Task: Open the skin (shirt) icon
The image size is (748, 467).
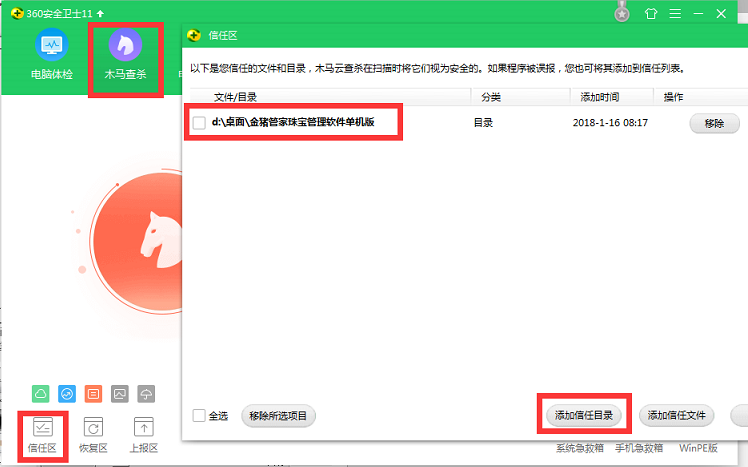Action: (x=651, y=13)
